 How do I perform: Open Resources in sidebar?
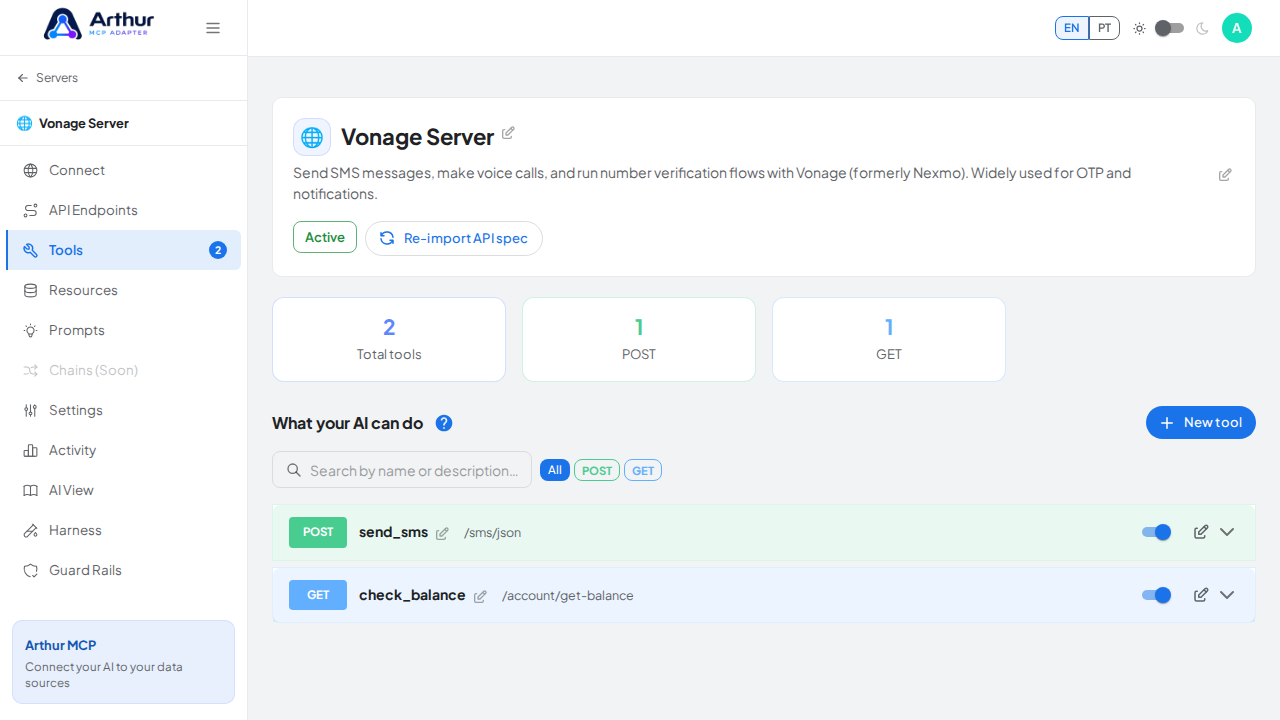pyautogui.click(x=123, y=290)
